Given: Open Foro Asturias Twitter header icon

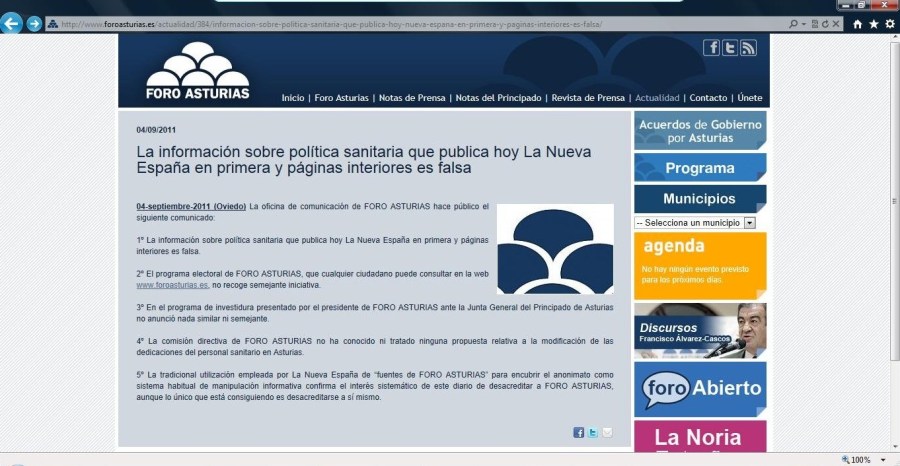Looking at the screenshot, I should point(730,48).
